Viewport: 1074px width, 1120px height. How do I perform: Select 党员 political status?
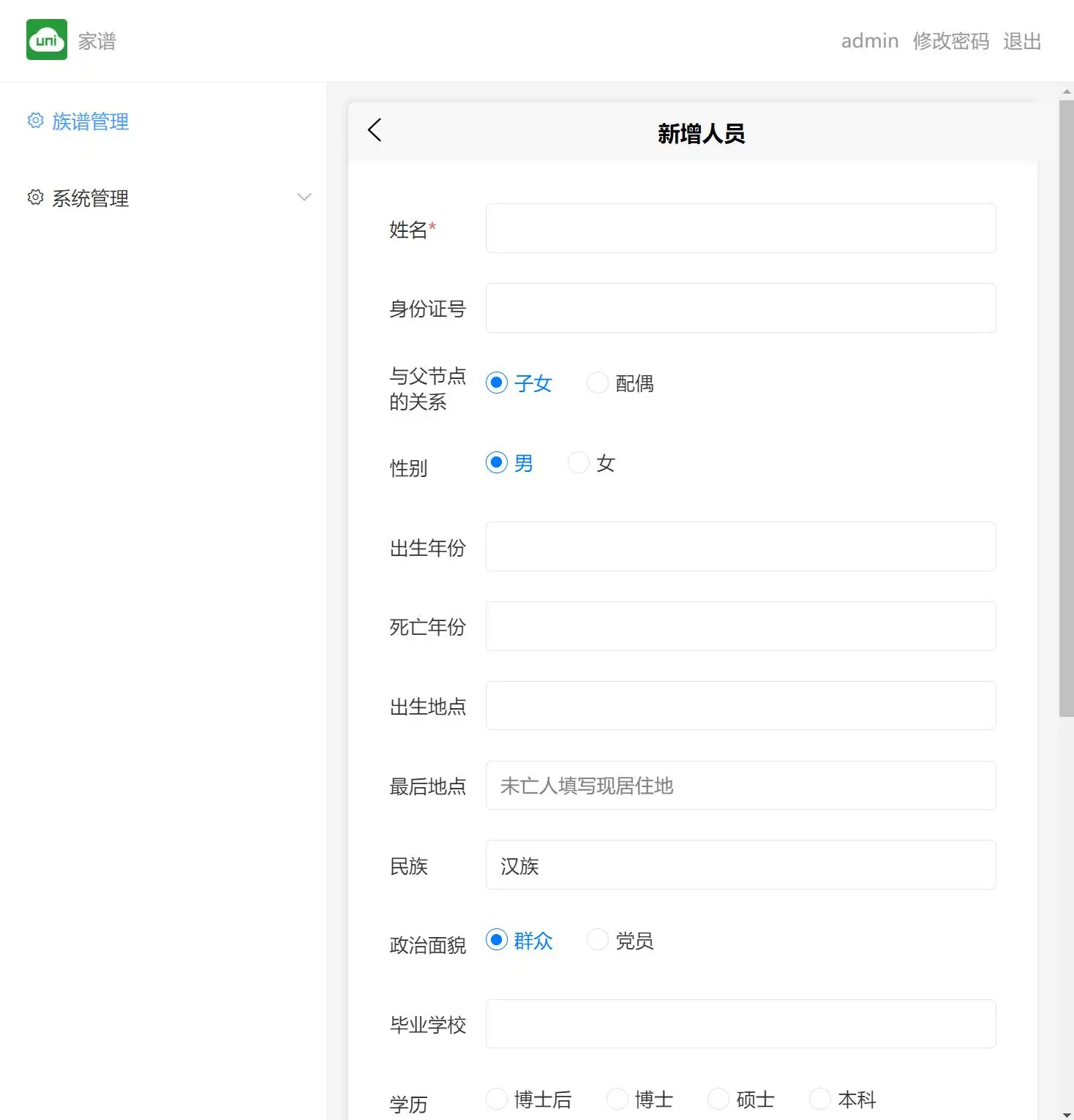(598, 940)
